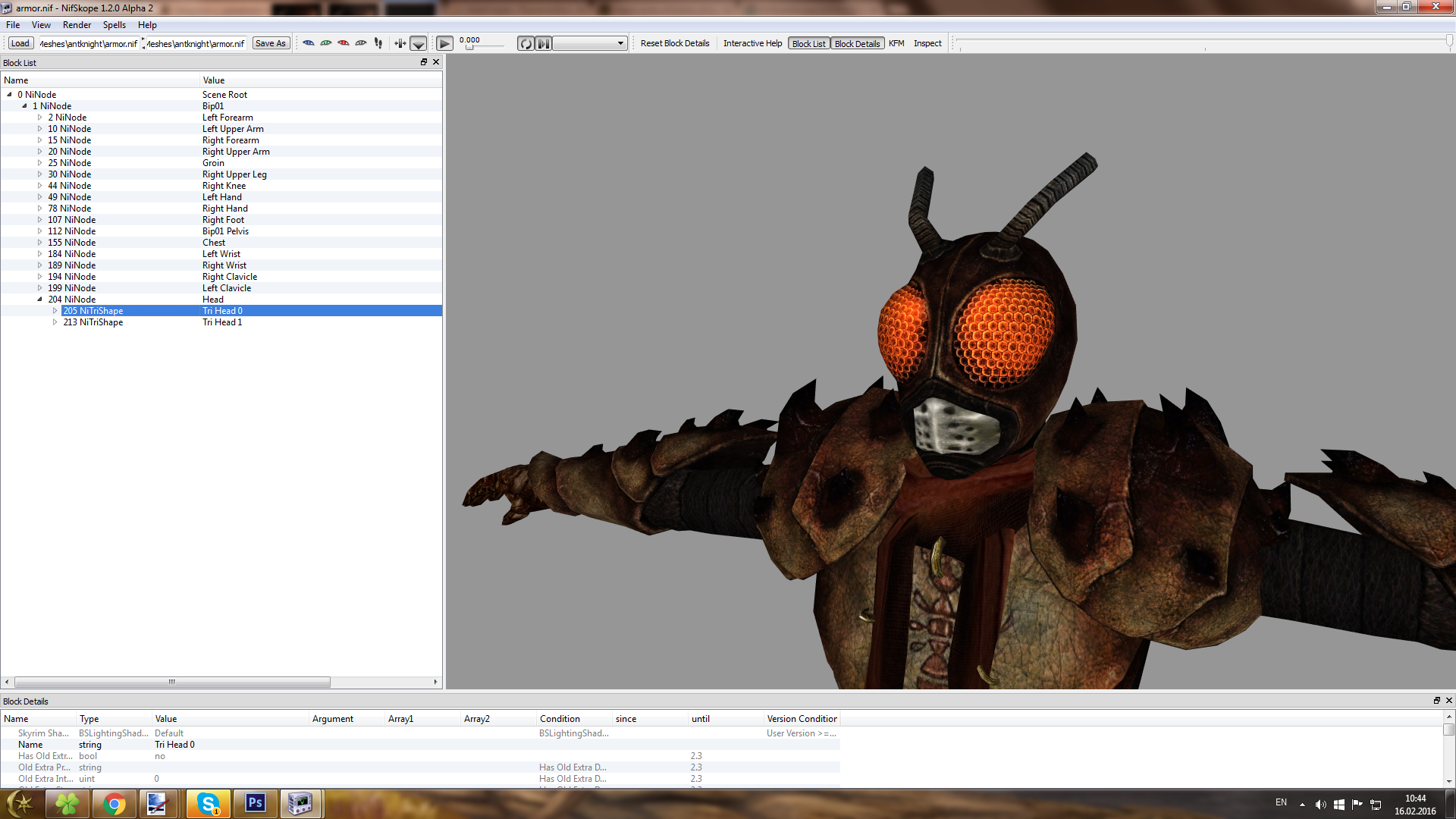Image resolution: width=1456 pixels, height=819 pixels.
Task: Click the green eye front view icon
Action: [326, 43]
